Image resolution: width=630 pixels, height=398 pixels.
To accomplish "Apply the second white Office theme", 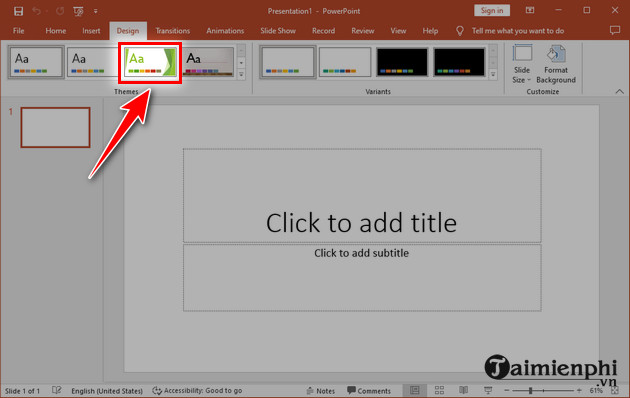I will tap(92, 62).
